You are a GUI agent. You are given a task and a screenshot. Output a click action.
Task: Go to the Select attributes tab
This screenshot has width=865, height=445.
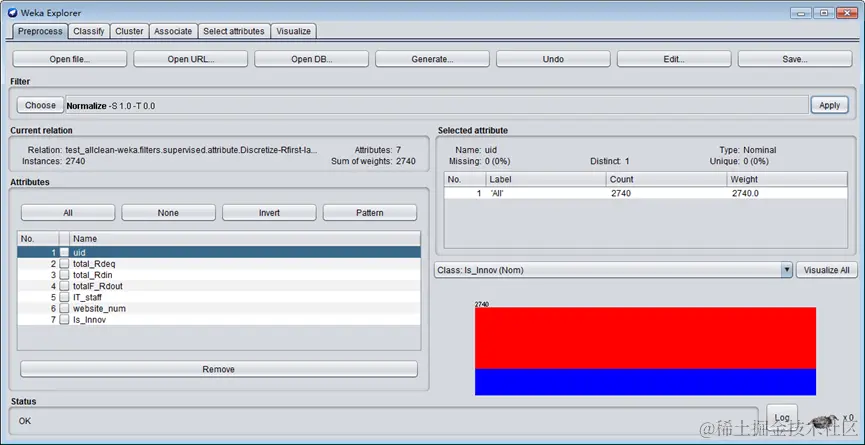(x=234, y=31)
